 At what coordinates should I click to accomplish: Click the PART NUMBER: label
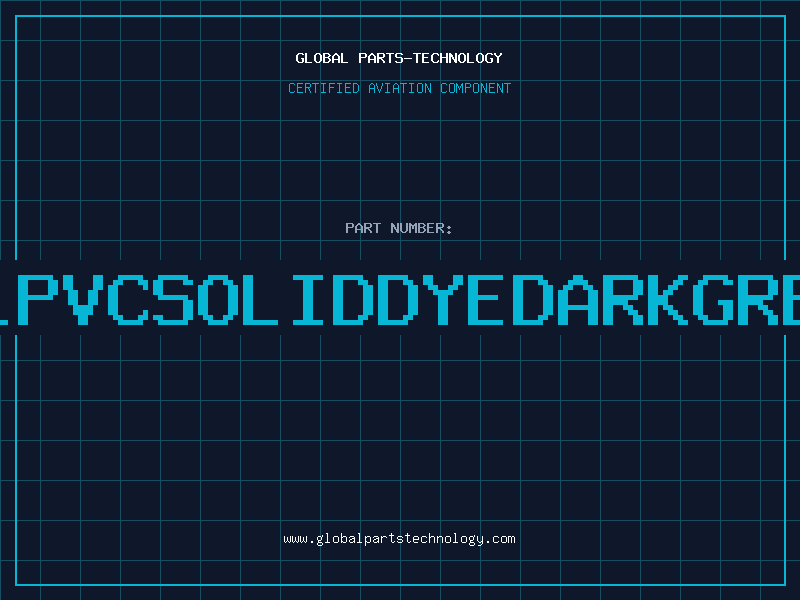(399, 228)
